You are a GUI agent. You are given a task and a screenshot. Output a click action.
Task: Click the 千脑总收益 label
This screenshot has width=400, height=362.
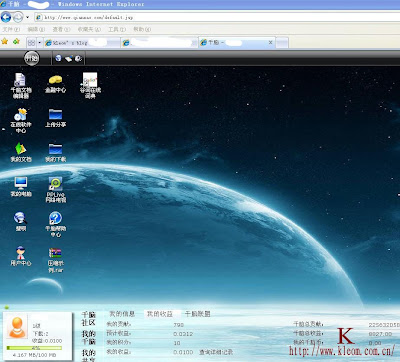click(x=308, y=333)
